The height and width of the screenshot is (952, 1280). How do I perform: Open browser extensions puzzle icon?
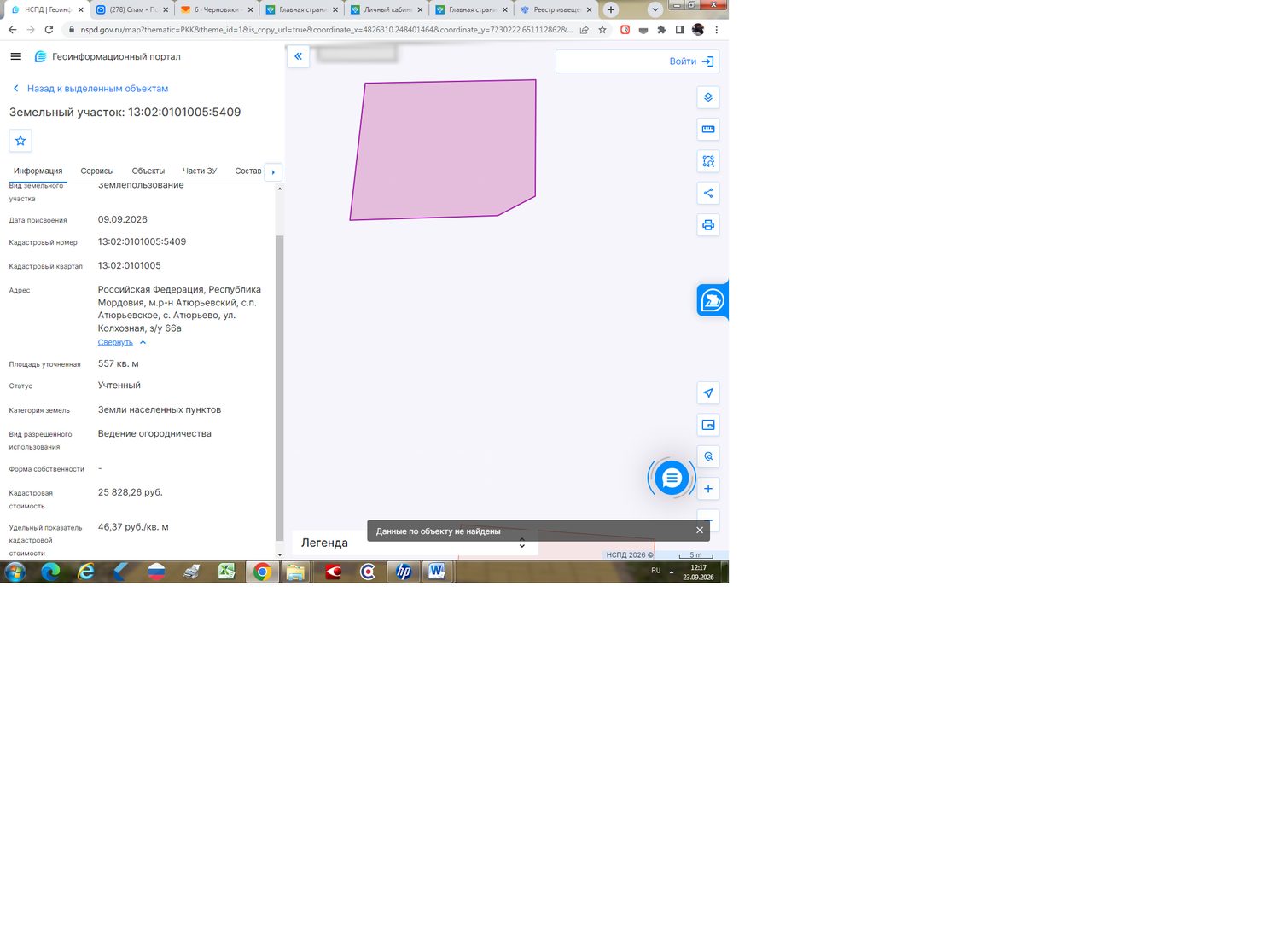(661, 30)
